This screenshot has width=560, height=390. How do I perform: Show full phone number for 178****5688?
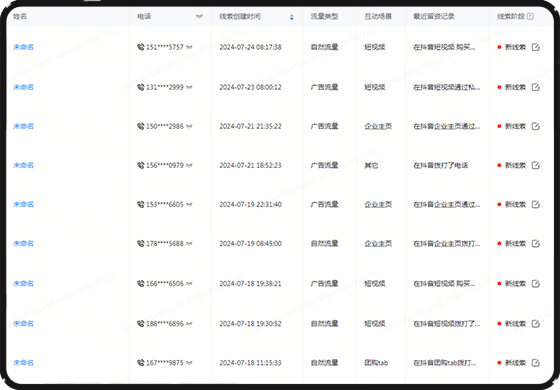[x=189, y=244]
